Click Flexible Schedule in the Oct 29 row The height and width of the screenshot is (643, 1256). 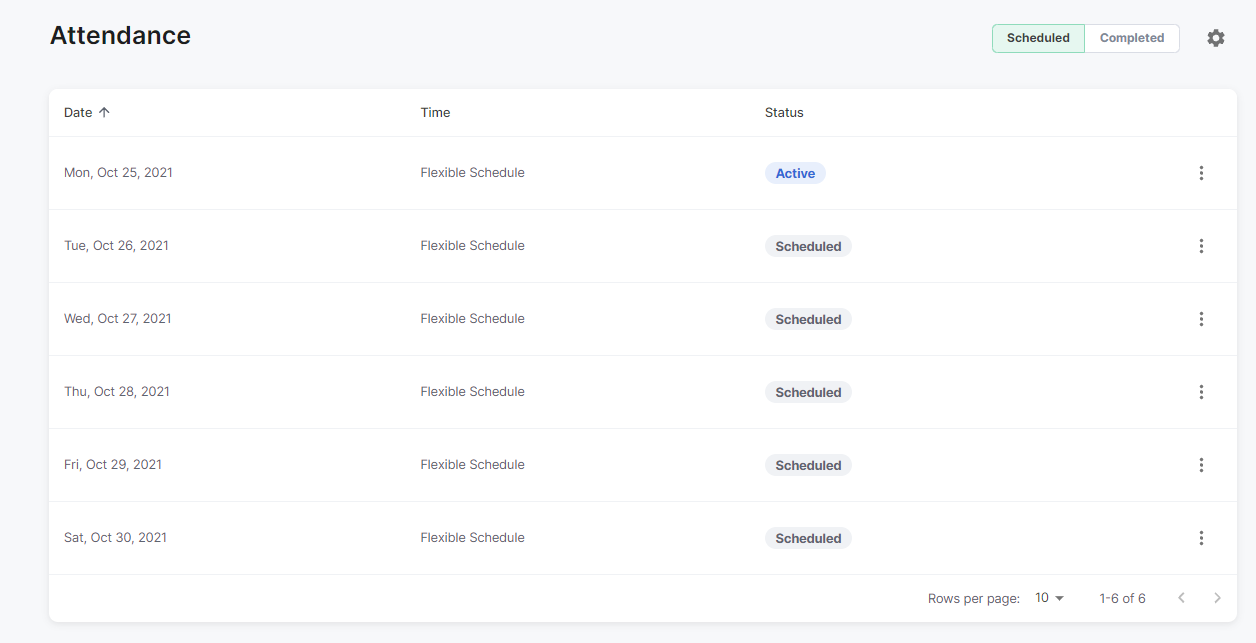[x=472, y=464]
